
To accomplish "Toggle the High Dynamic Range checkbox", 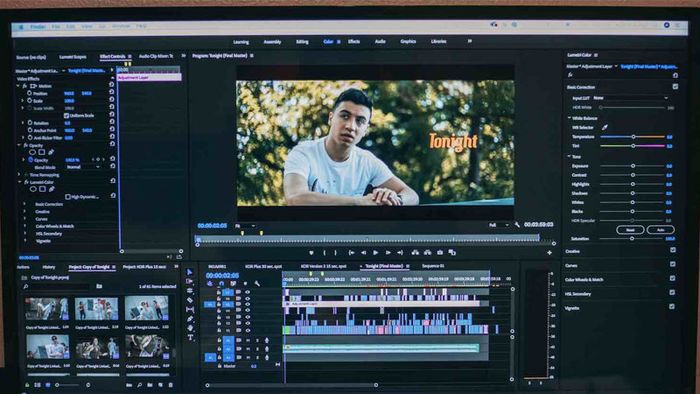I will 68,197.
